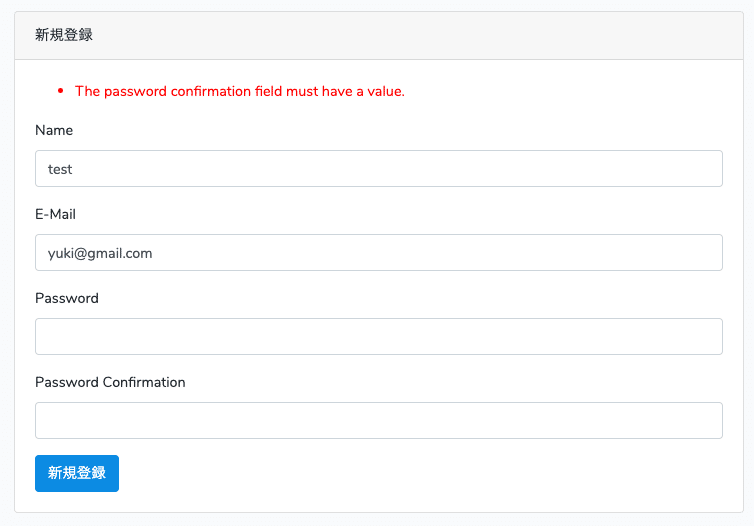Viewport: 754px width, 526px height.
Task: Click the "Name" field label
Action: pyautogui.click(x=54, y=130)
